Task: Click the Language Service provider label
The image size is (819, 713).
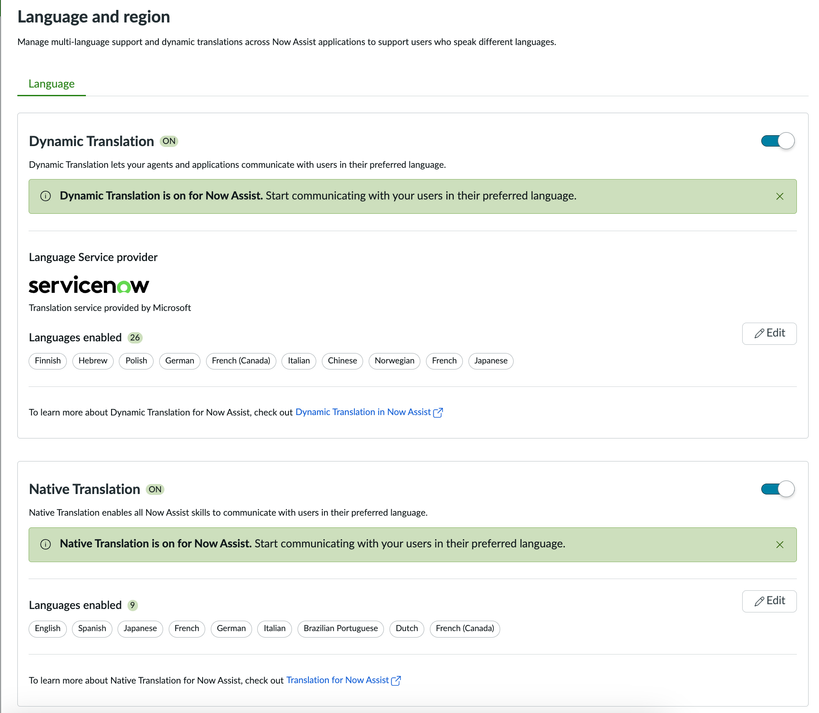Action: [x=93, y=257]
